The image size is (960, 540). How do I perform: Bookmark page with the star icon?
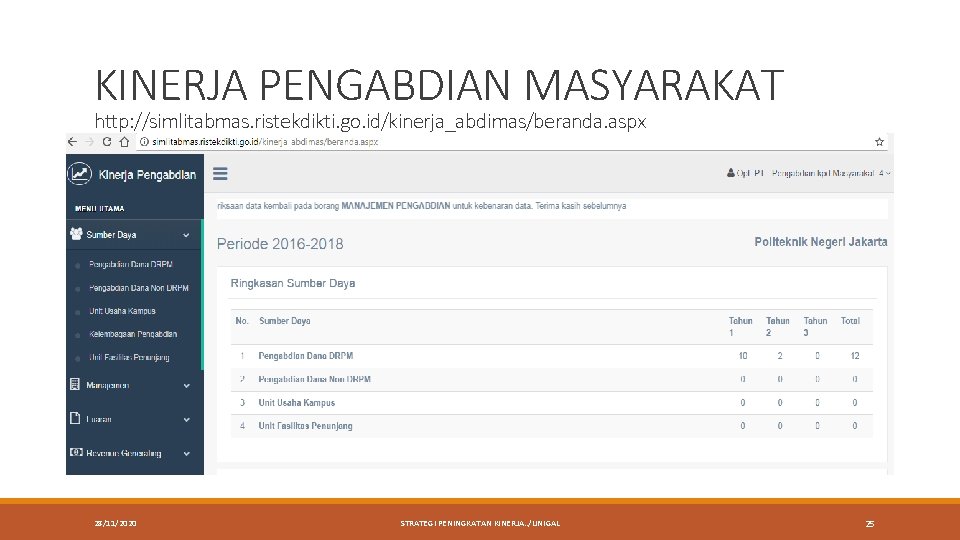tap(879, 142)
